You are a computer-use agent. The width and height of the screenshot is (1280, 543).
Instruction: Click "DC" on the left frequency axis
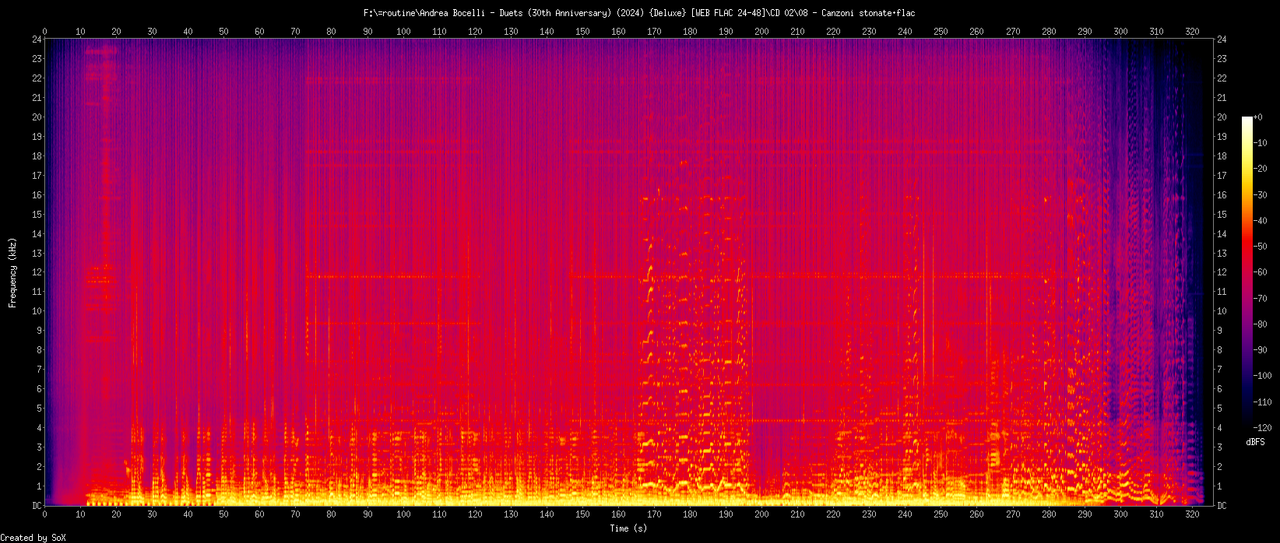pos(37,506)
